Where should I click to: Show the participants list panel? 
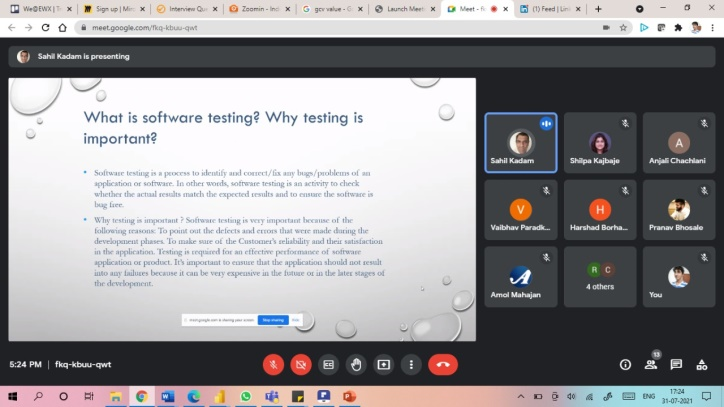tap(651, 365)
